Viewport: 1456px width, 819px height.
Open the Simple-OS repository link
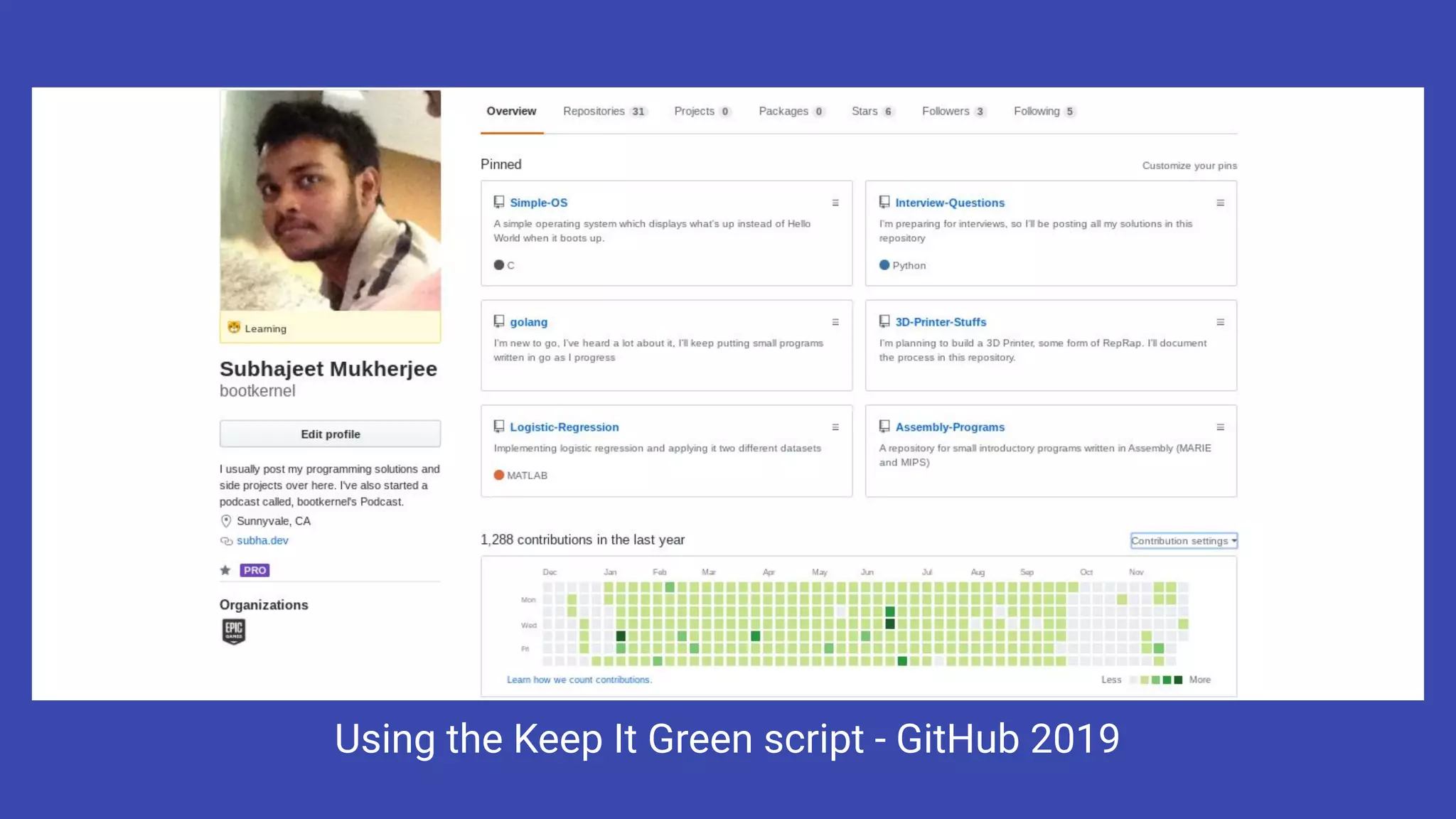click(538, 203)
